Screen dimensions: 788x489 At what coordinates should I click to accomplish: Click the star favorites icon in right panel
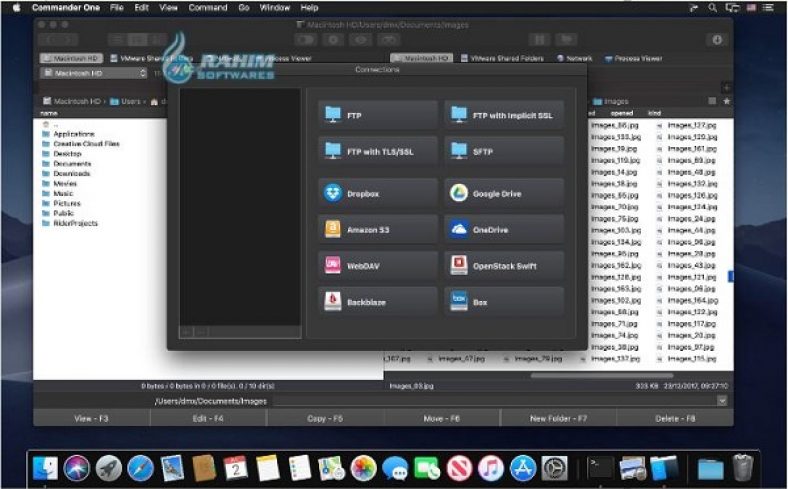(727, 101)
